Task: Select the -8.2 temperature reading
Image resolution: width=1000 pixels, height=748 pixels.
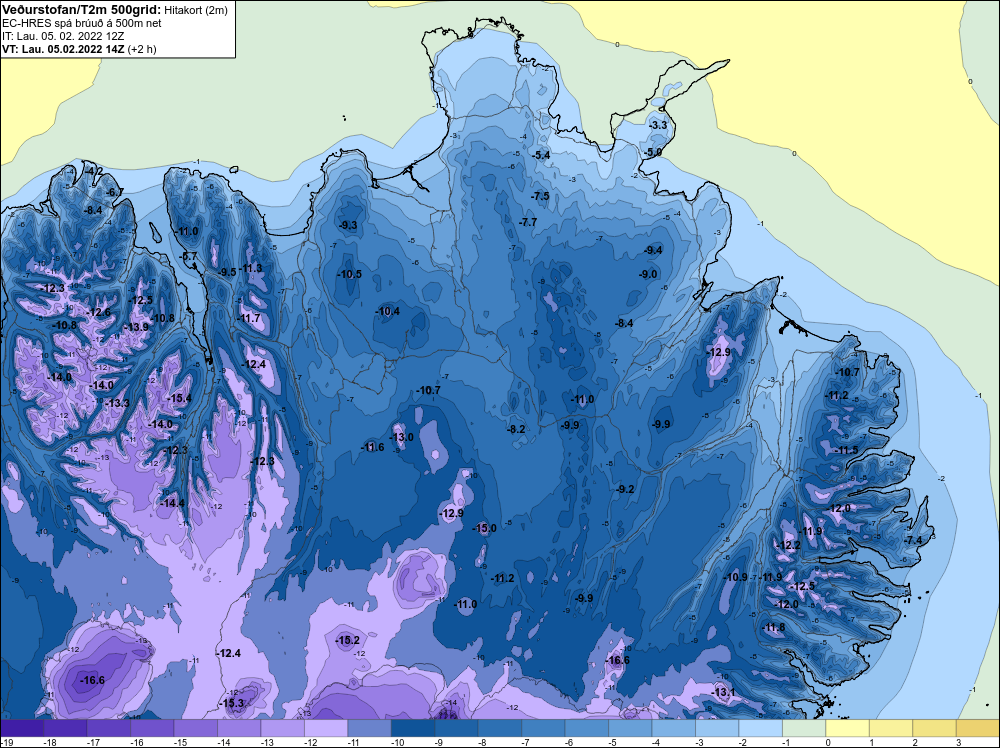Action: [x=515, y=429]
